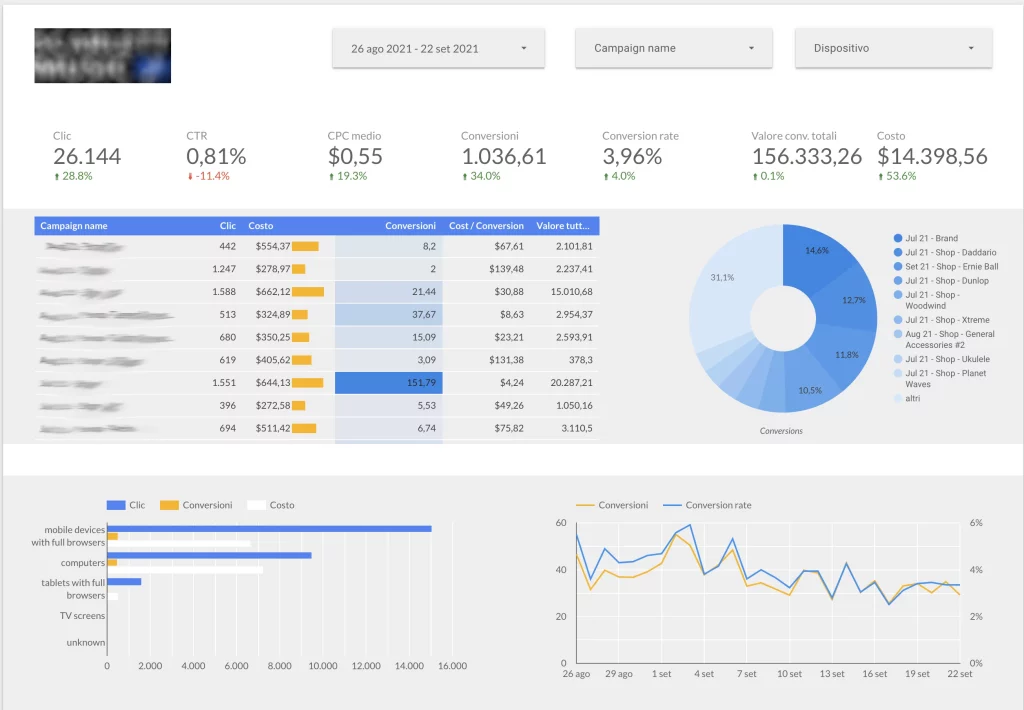Select Jul 21 - Shop - Ukulele legend entry
Viewport: 1024px width, 710px height.
click(941, 359)
